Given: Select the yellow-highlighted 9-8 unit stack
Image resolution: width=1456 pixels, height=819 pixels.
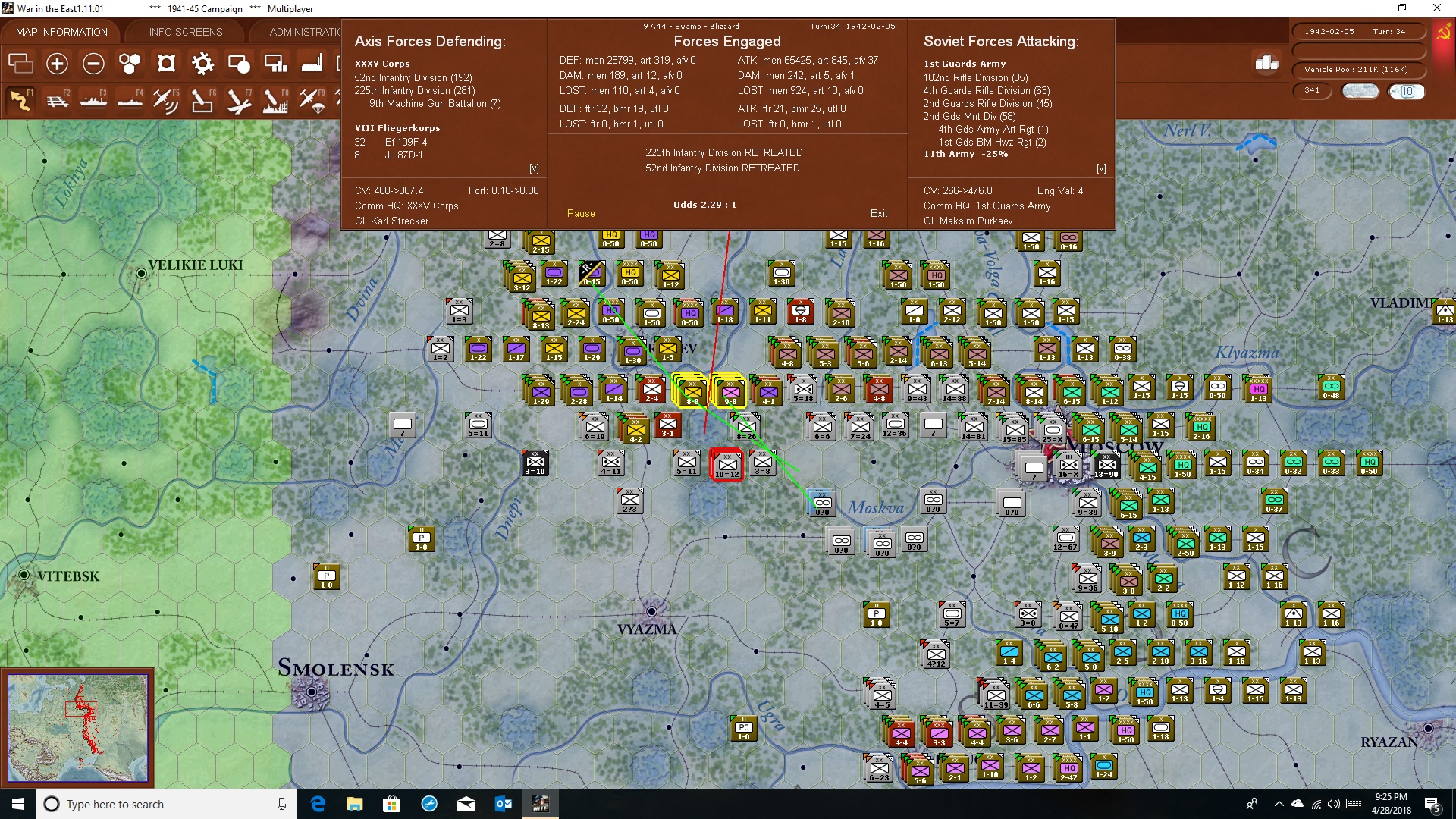Looking at the screenshot, I should (730, 391).
